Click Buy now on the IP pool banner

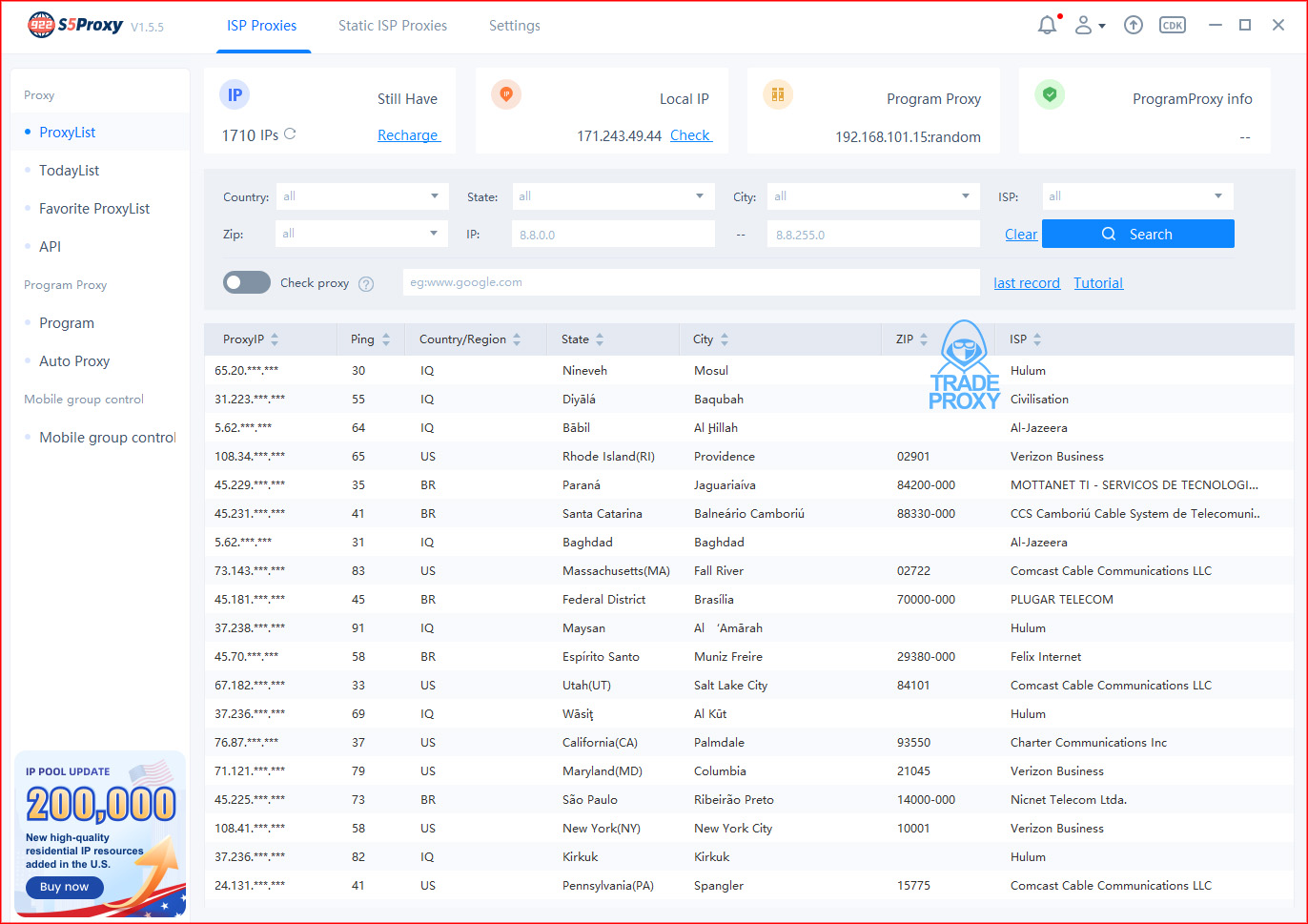65,887
